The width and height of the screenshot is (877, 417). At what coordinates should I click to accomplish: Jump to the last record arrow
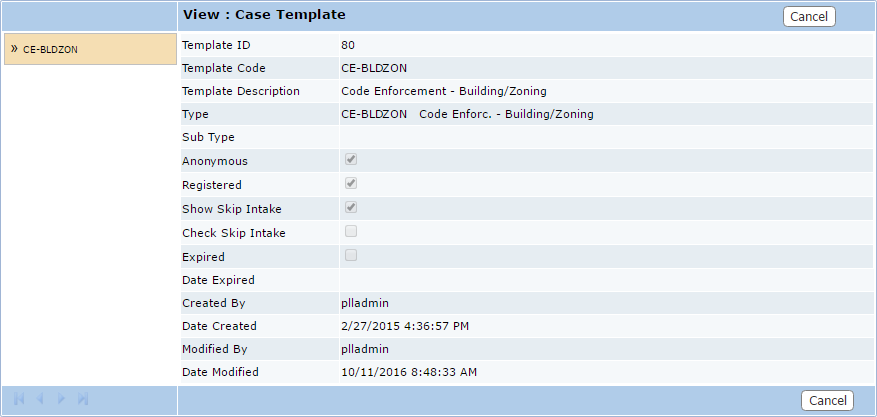click(83, 399)
